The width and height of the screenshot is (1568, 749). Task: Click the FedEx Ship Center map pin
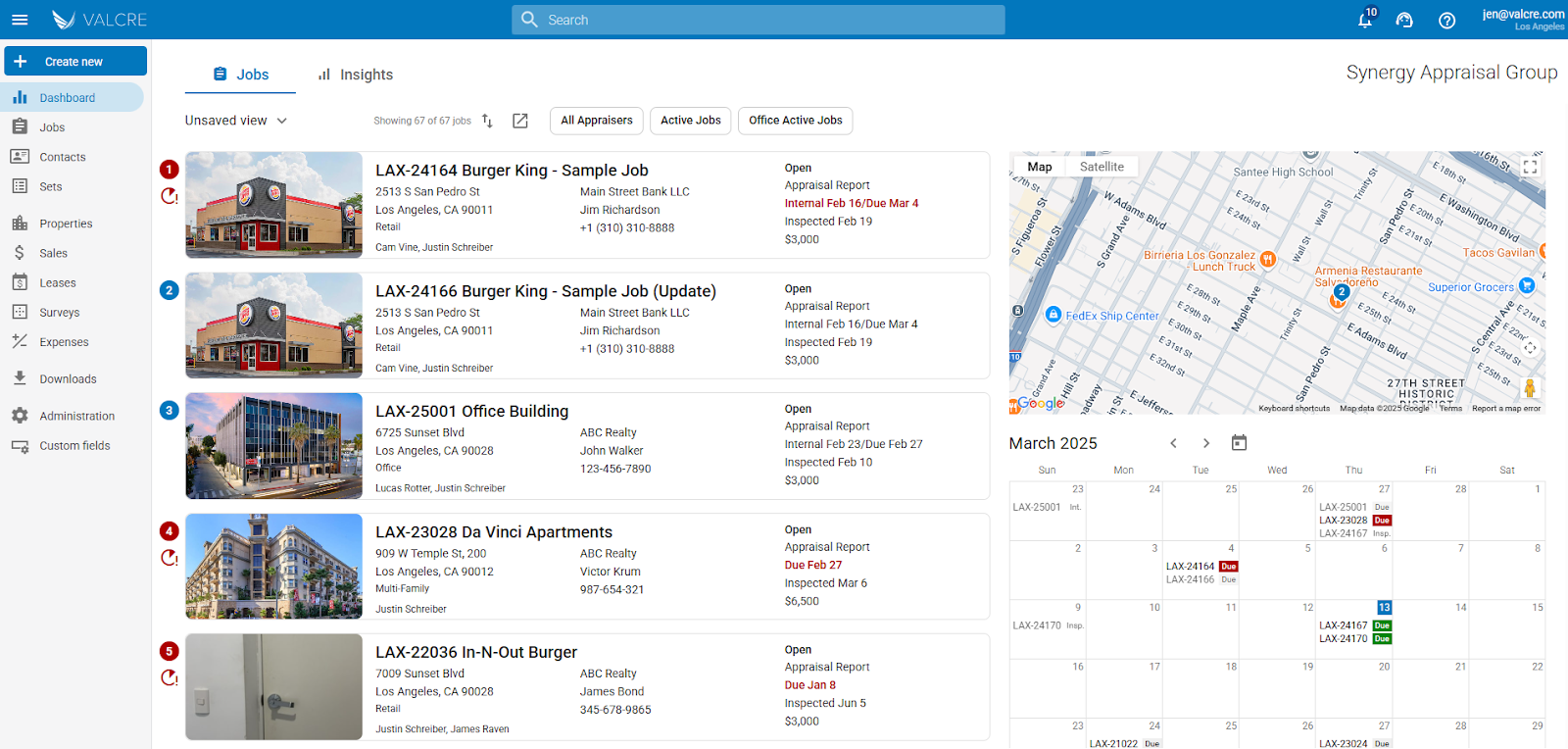[1053, 315]
